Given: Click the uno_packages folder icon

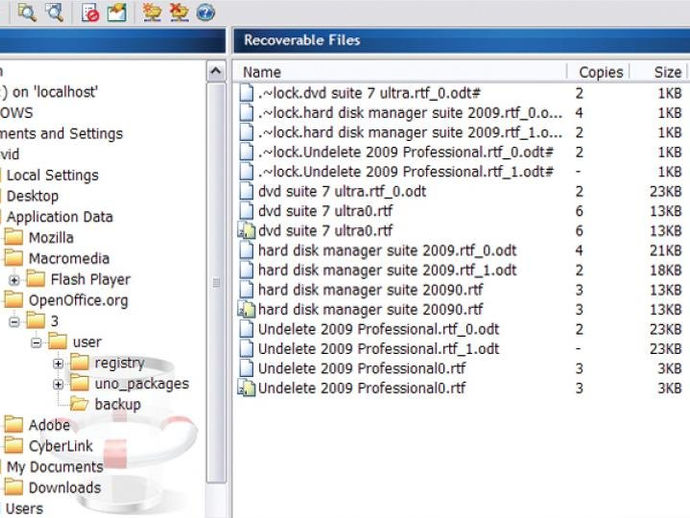Looking at the screenshot, I should click(80, 383).
